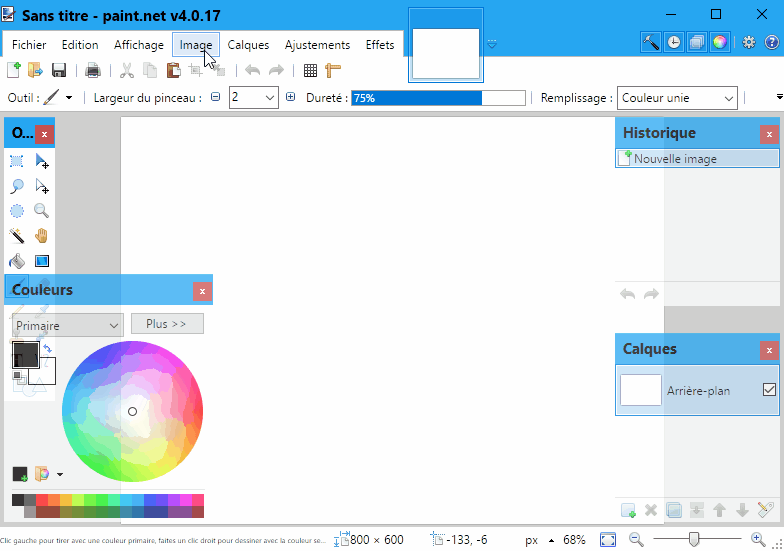Viewport: 784px width, 551px height.
Task: Swap primary and secondary colors
Action: click(47, 348)
